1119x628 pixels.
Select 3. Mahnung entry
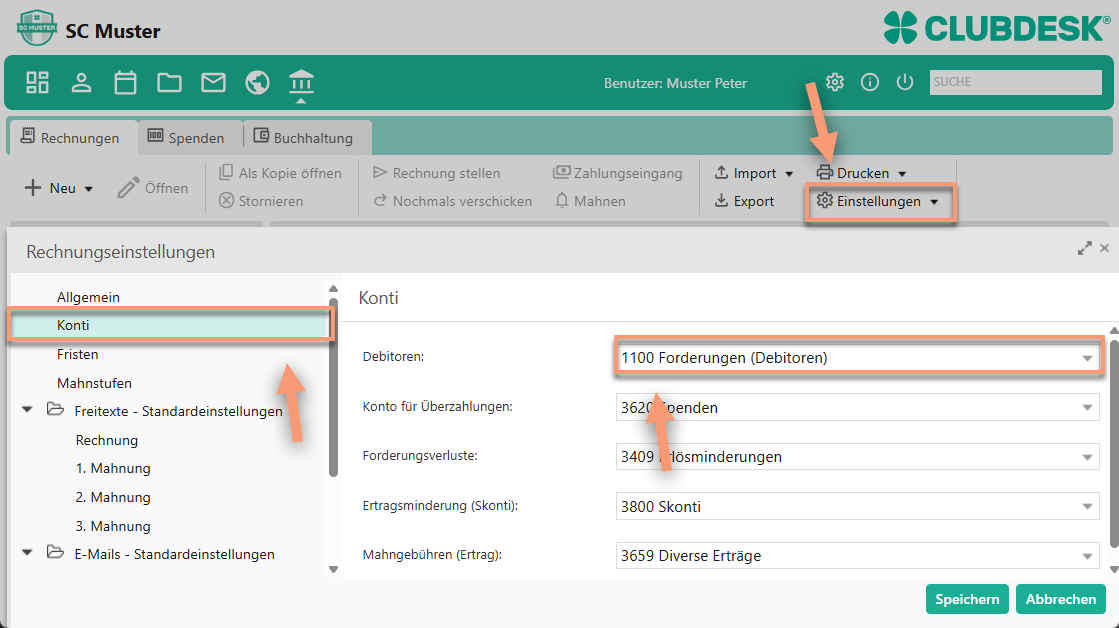coord(113,526)
